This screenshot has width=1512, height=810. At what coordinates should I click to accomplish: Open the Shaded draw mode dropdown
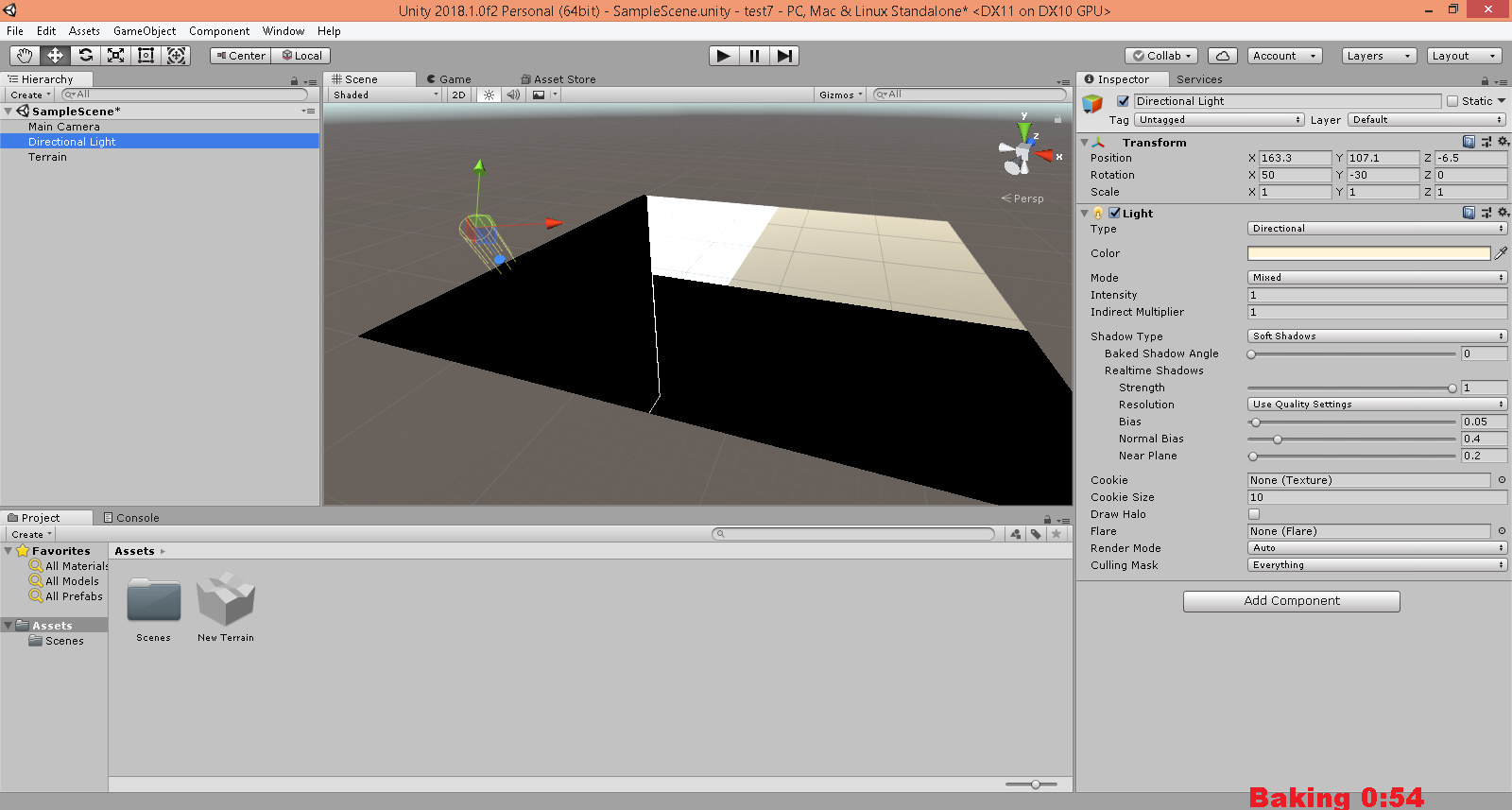(386, 95)
